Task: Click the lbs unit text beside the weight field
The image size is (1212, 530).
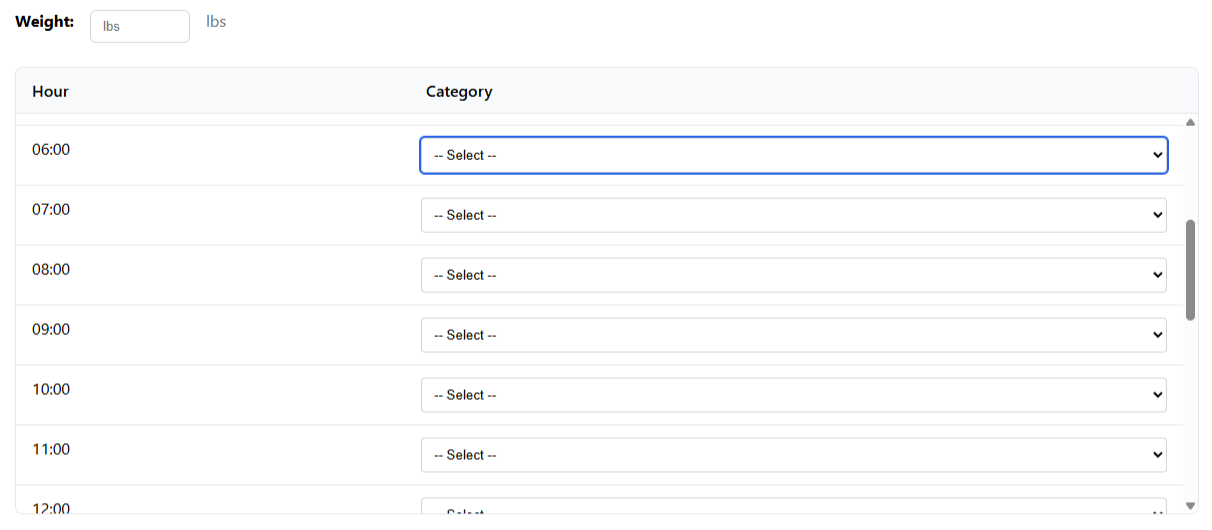Action: point(216,21)
